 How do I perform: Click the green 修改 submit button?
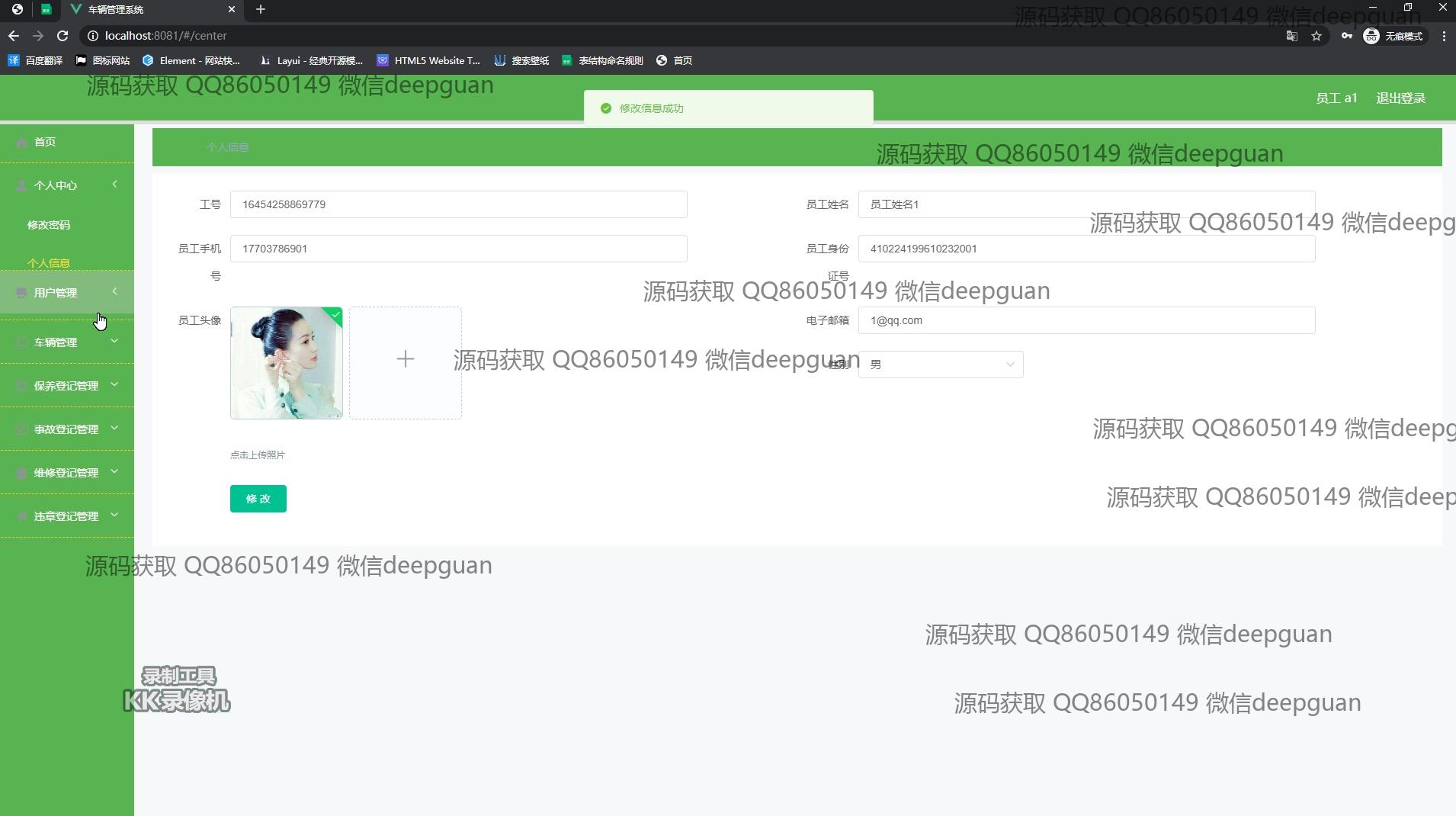click(258, 499)
